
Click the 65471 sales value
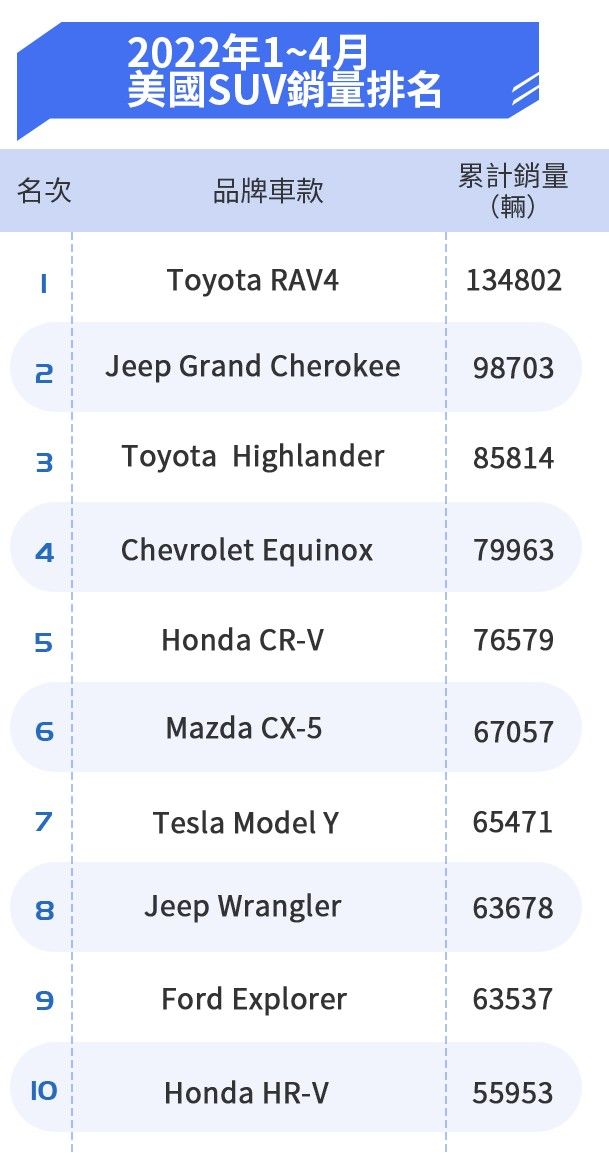pos(513,823)
